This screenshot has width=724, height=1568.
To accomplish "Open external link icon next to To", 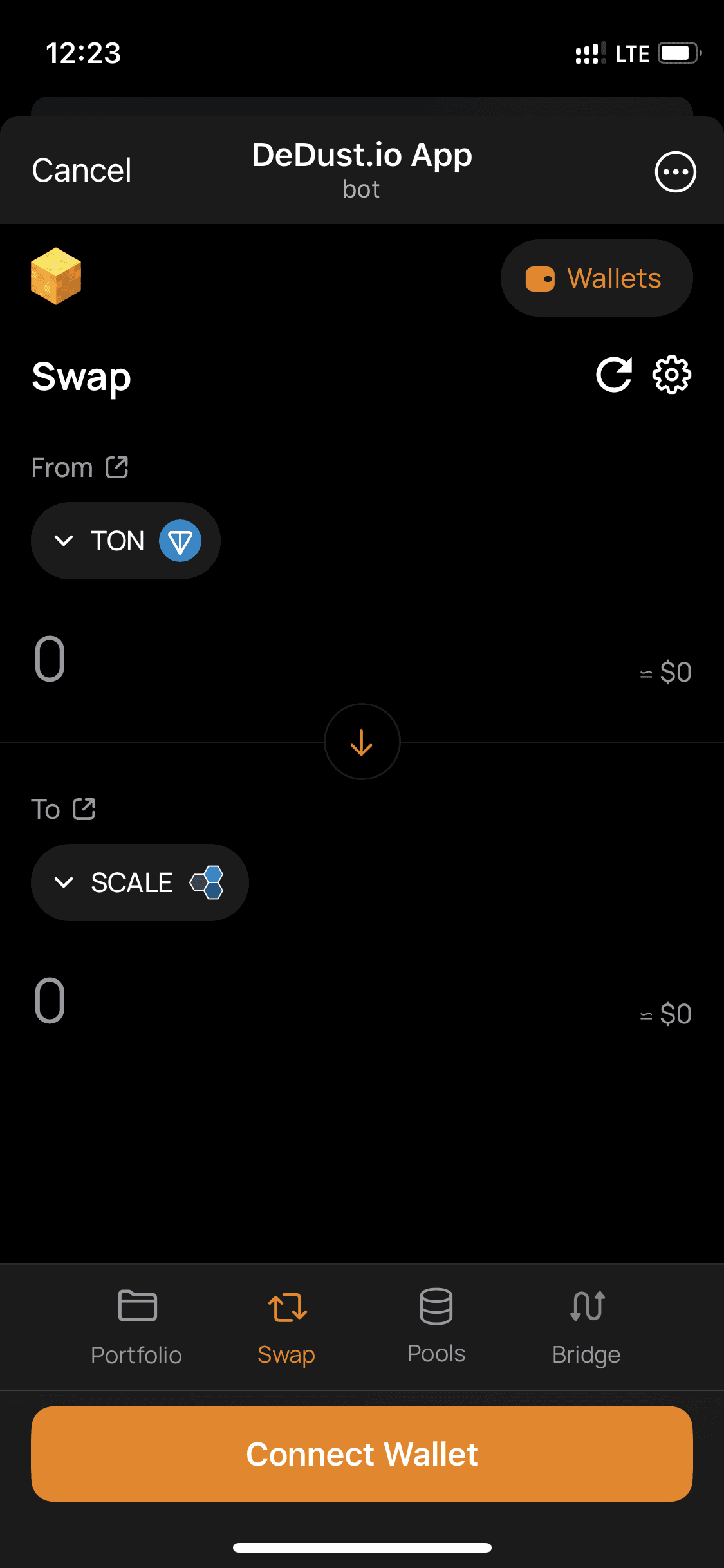I will pyautogui.click(x=84, y=809).
